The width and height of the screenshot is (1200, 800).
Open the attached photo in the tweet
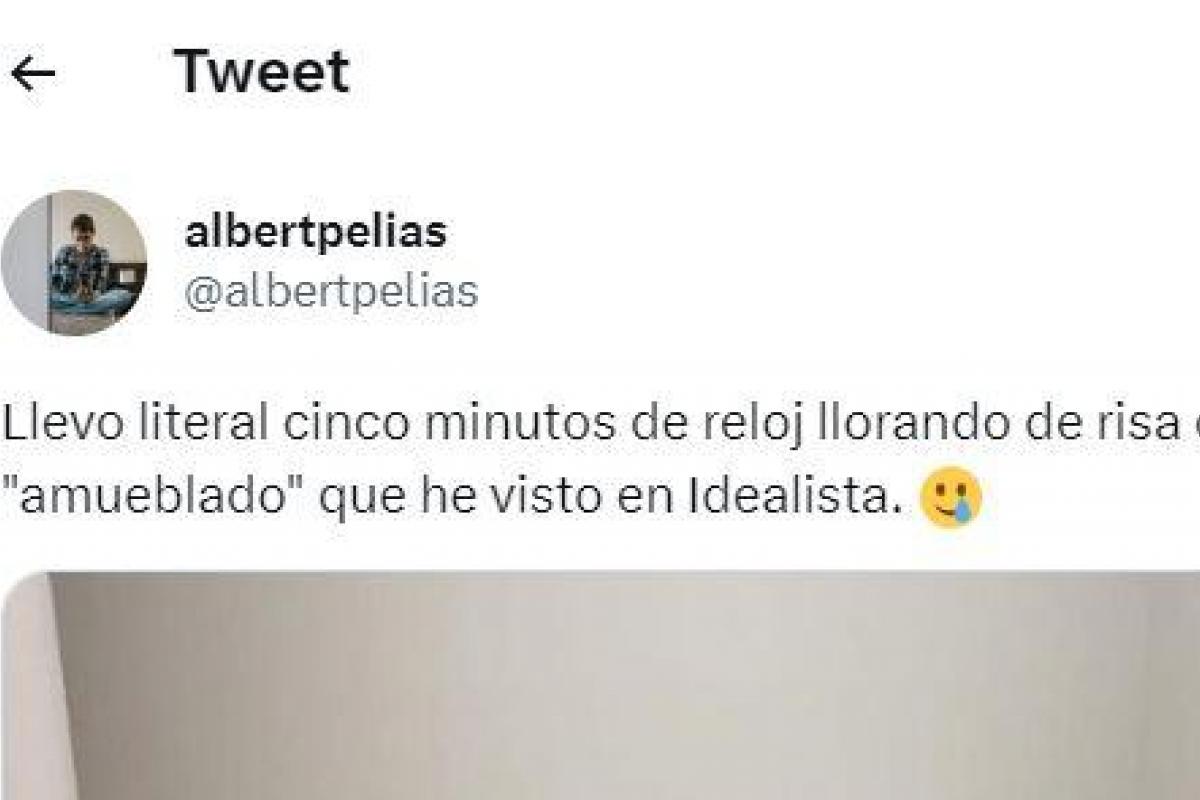[600, 686]
